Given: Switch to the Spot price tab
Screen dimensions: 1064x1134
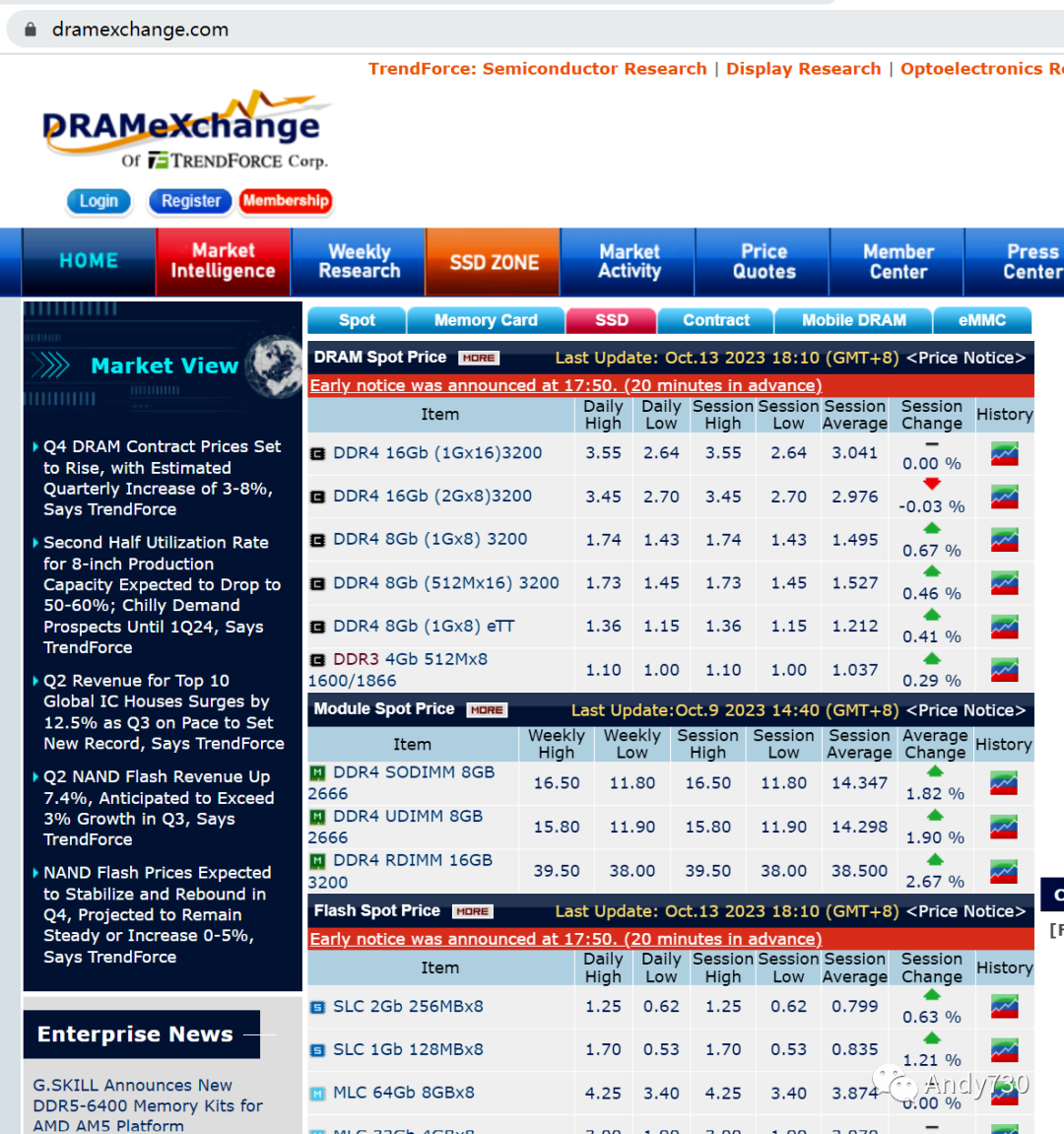Looking at the screenshot, I should pos(357,320).
